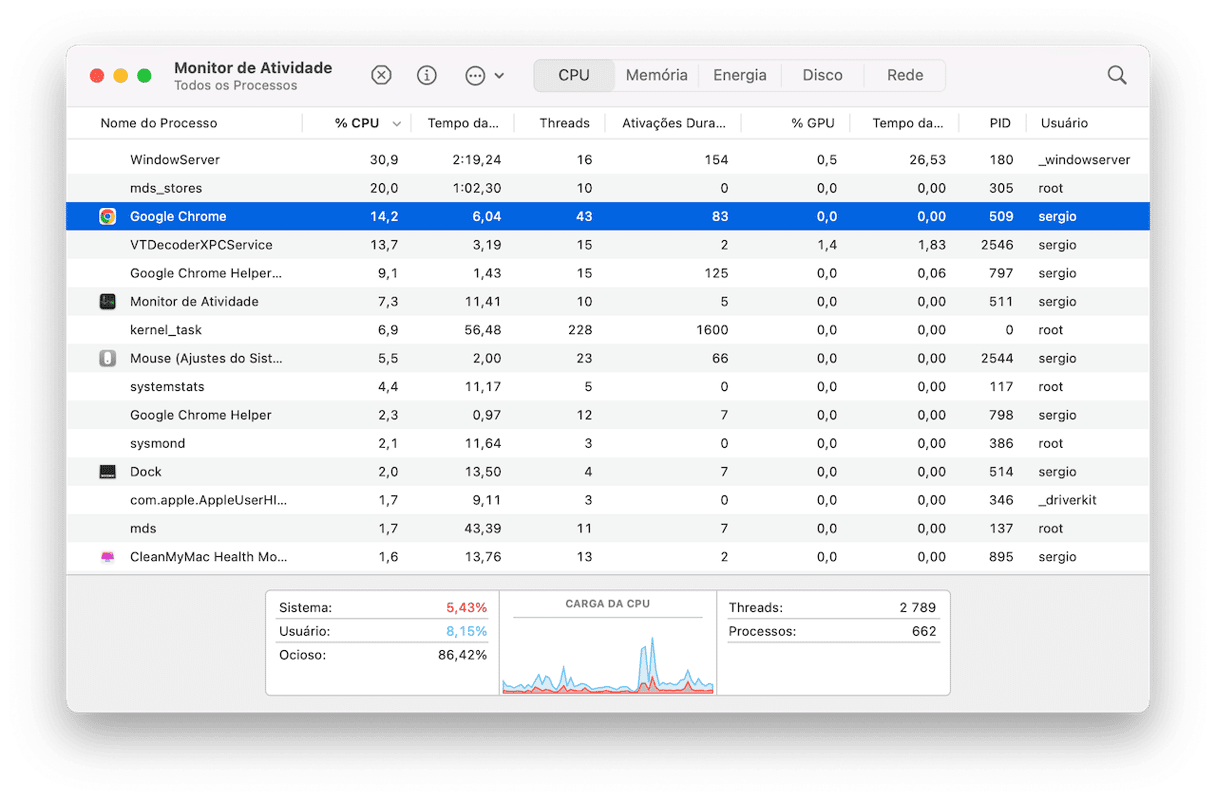Image resolution: width=1216 pixels, height=800 pixels.
Task: Sort by PID column header
Action: [x=1000, y=123]
